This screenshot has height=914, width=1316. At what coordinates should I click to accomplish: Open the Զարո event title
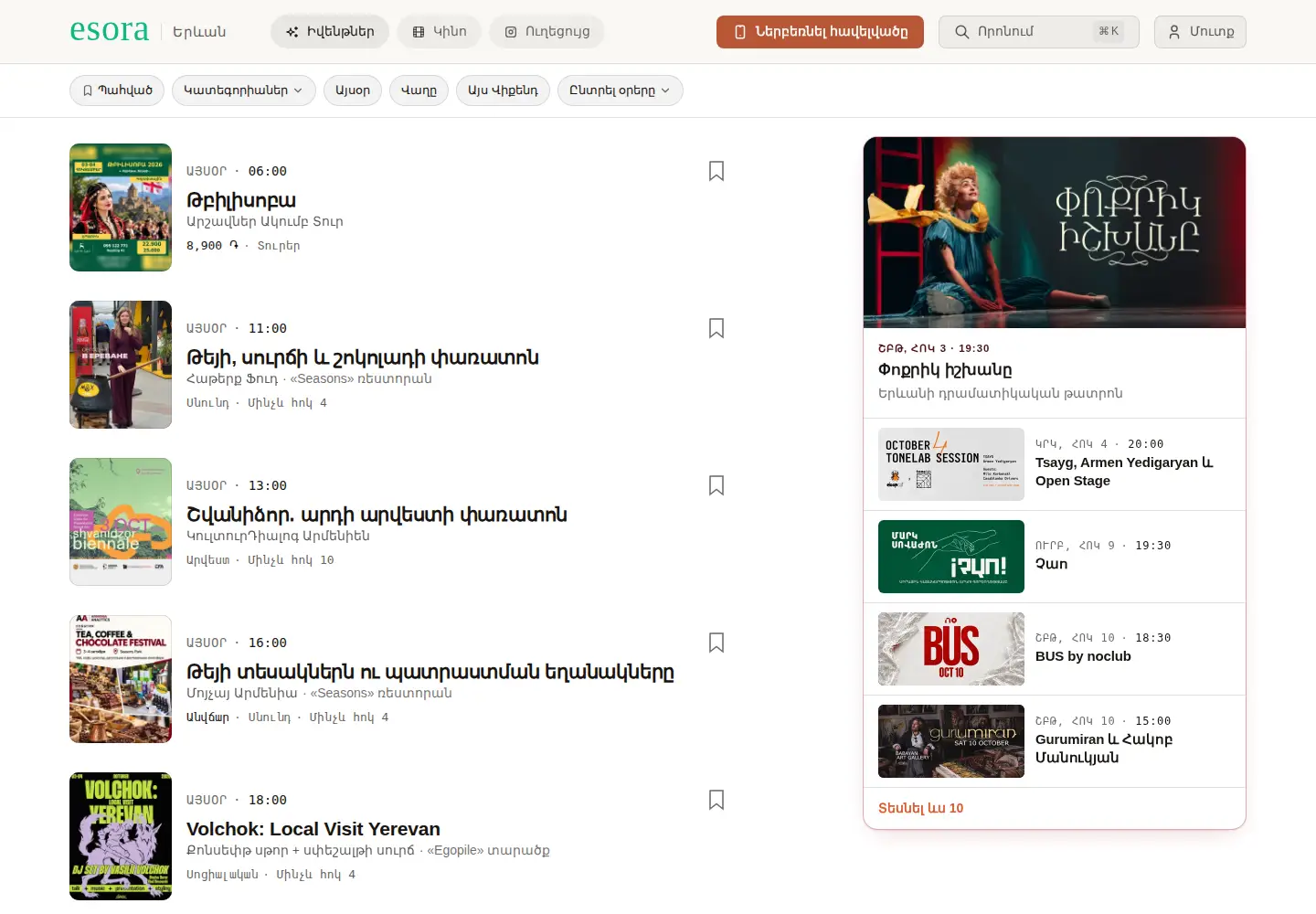tap(1051, 564)
